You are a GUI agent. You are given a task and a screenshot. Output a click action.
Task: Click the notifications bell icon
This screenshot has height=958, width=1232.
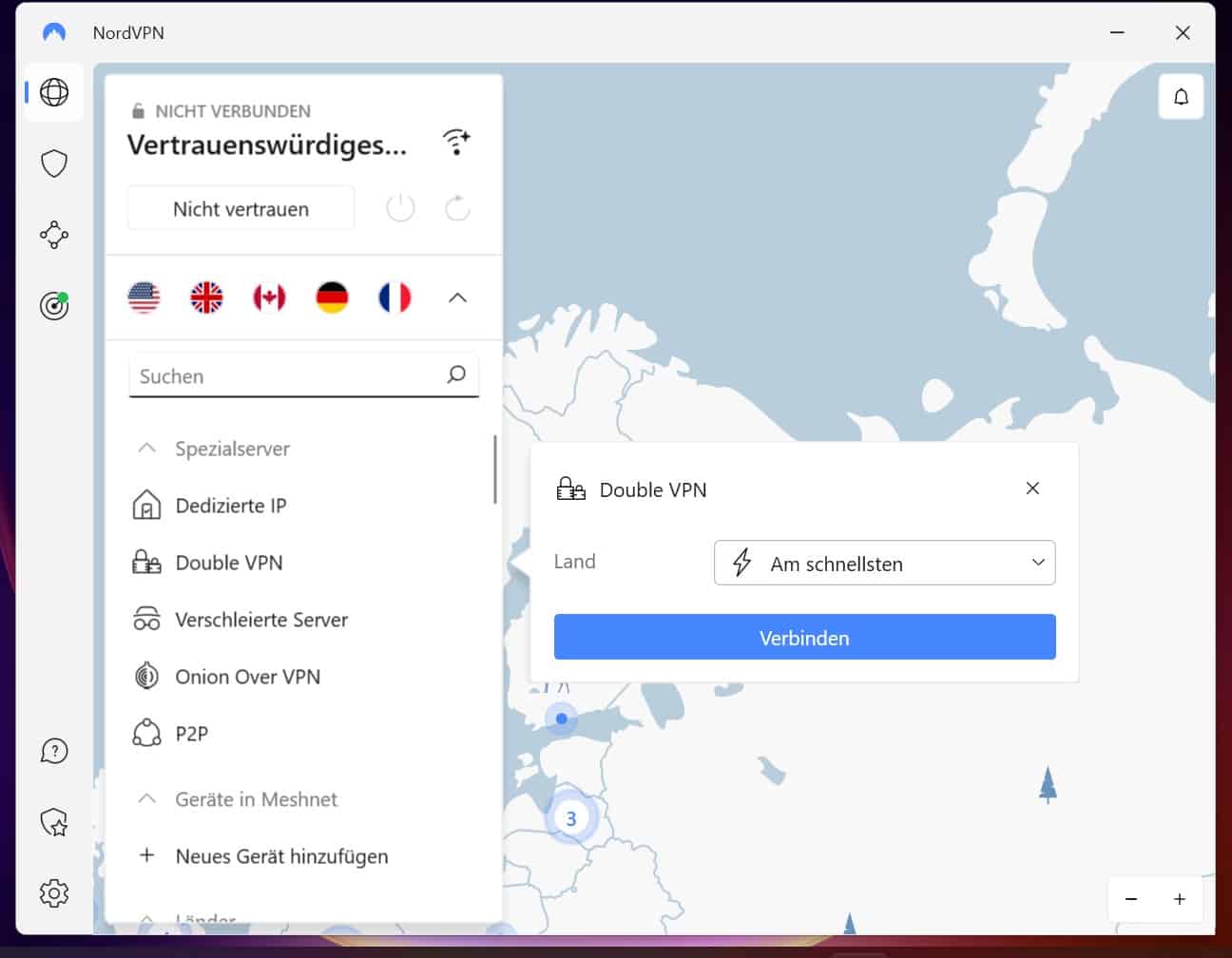tap(1181, 97)
